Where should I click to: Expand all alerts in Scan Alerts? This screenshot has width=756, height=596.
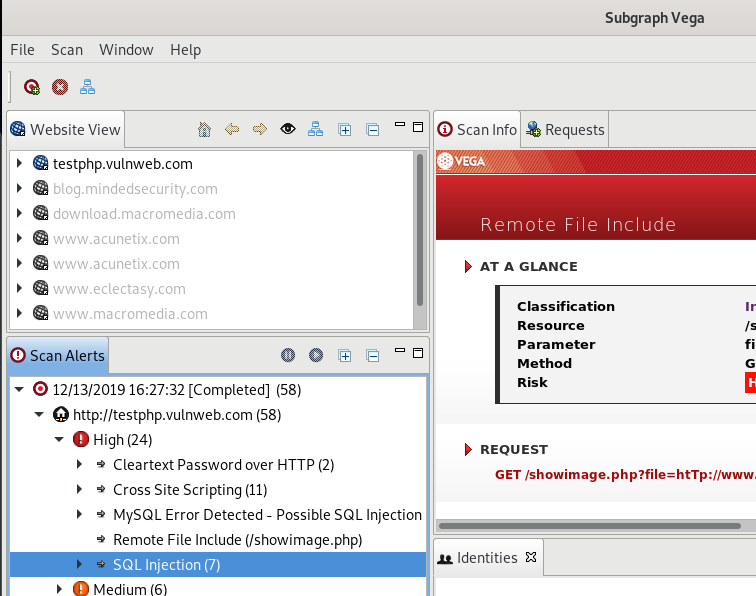click(x=345, y=356)
